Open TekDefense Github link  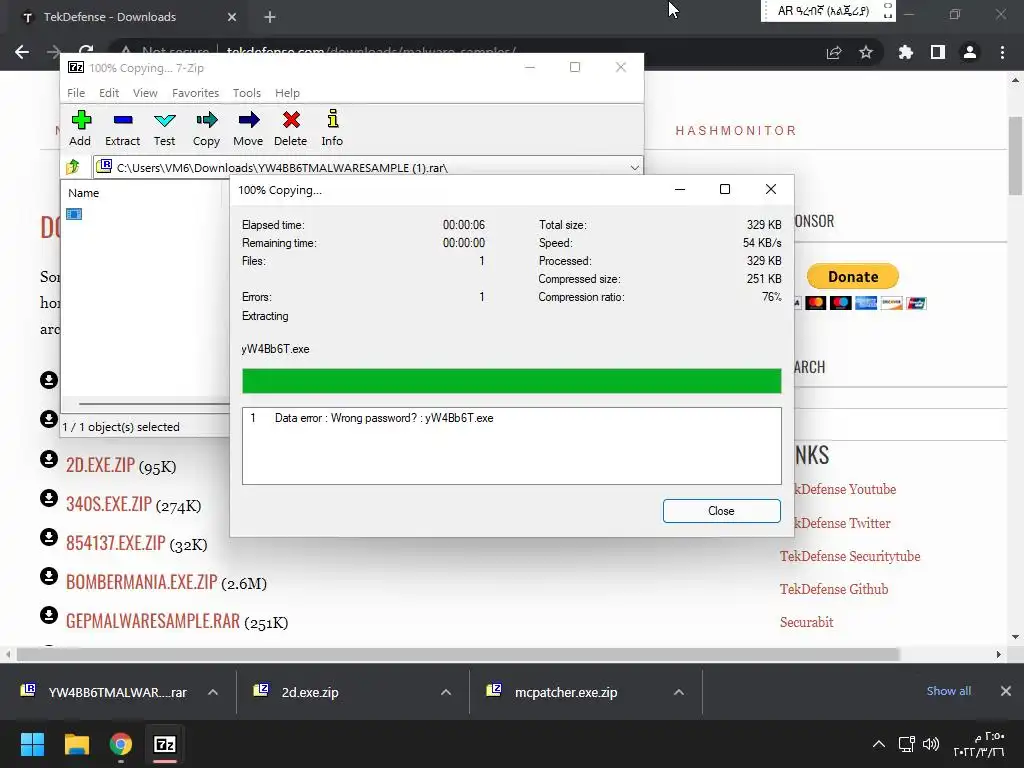pyautogui.click(x=833, y=589)
